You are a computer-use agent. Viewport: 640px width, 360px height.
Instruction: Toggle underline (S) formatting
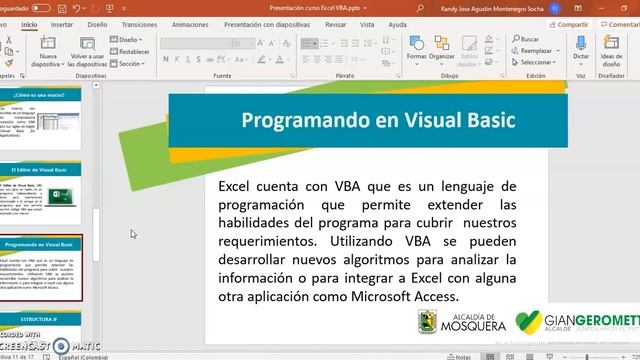pos(188,60)
